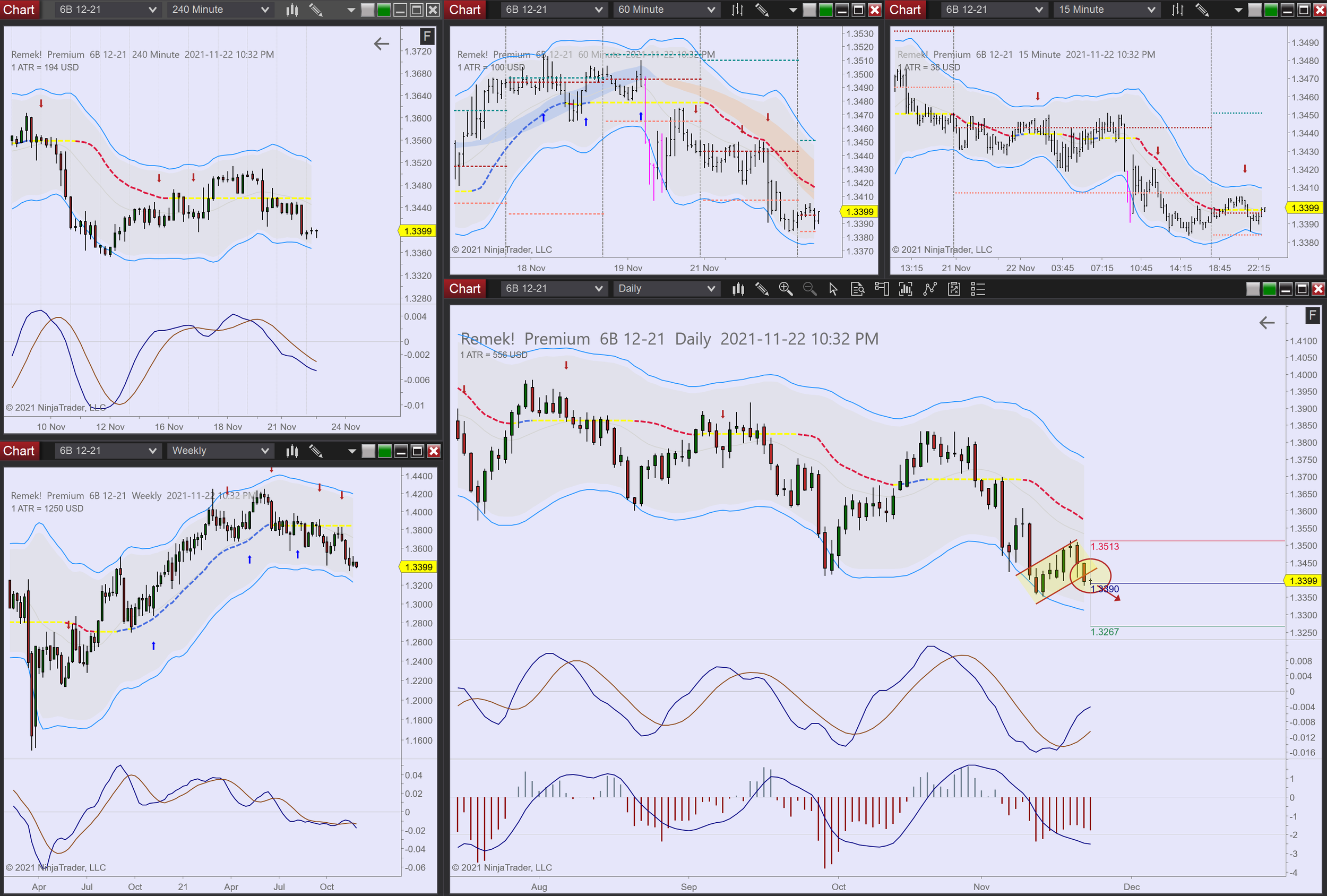Open data series icon in Daily chart toolbar
Viewport: 1327px width, 896px height.
click(x=906, y=289)
